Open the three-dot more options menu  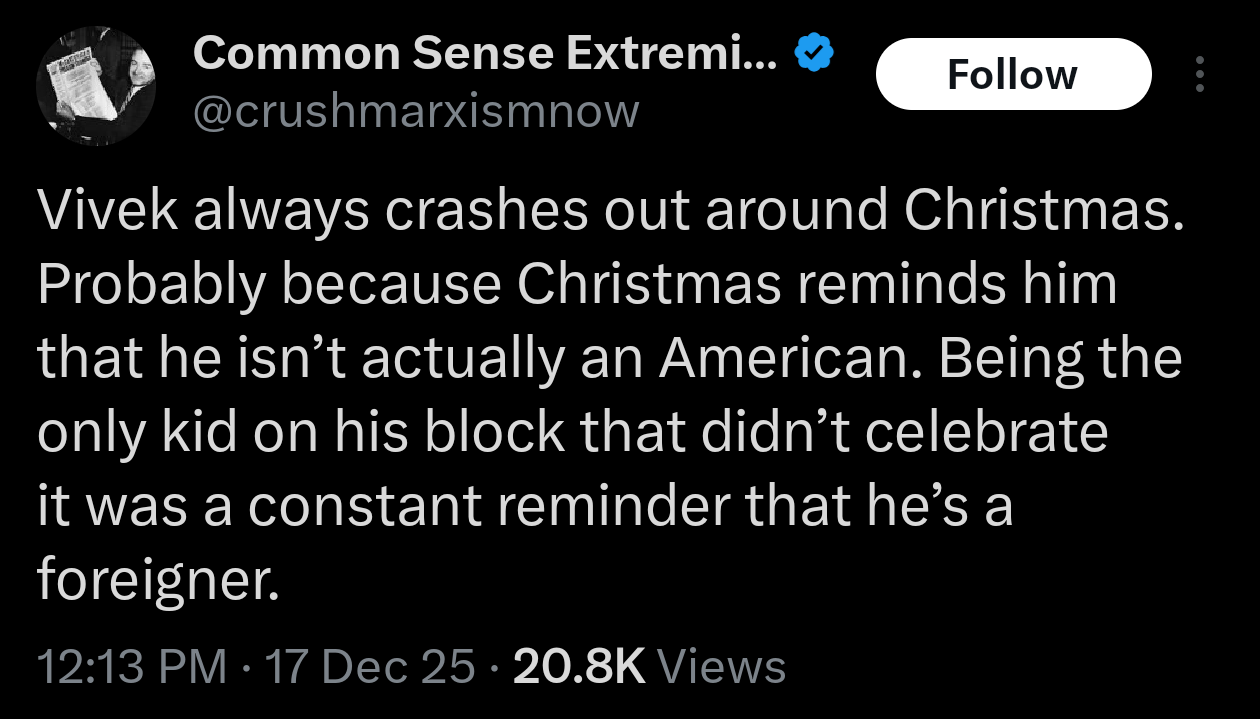click(x=1201, y=74)
